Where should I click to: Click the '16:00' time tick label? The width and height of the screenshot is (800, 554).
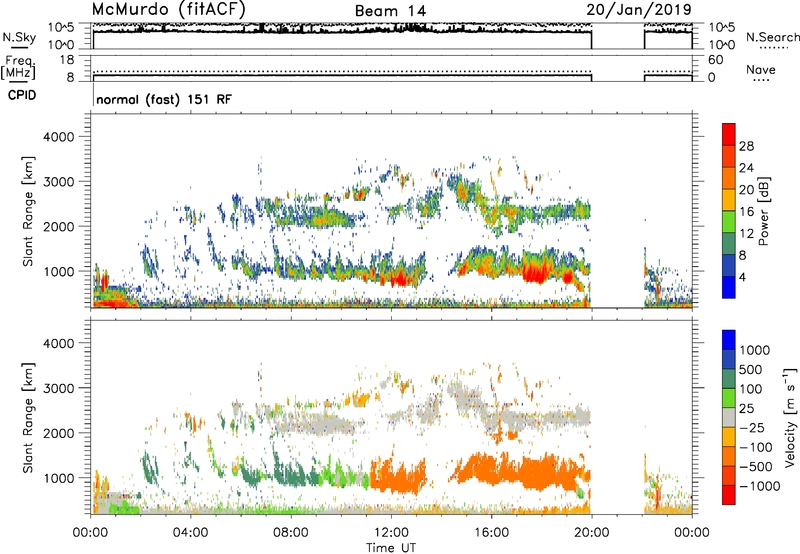(491, 533)
